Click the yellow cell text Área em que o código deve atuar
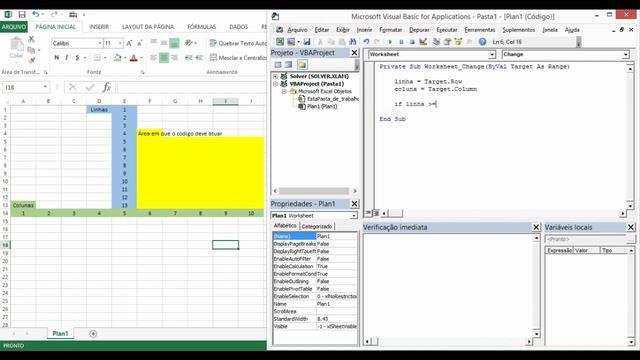This screenshot has height=360, width=640. 180,133
